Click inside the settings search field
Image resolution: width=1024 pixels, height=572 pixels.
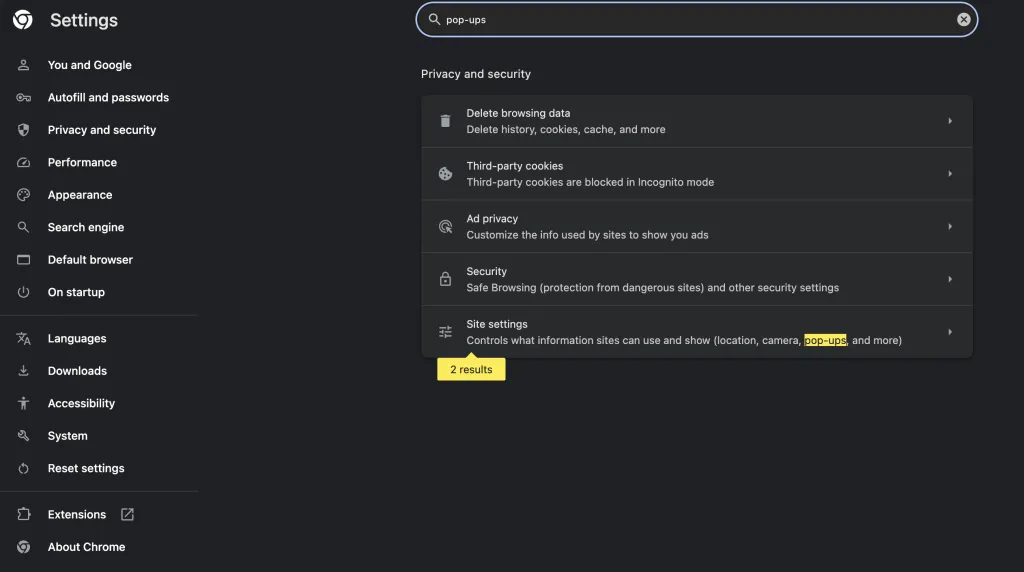click(x=690, y=19)
